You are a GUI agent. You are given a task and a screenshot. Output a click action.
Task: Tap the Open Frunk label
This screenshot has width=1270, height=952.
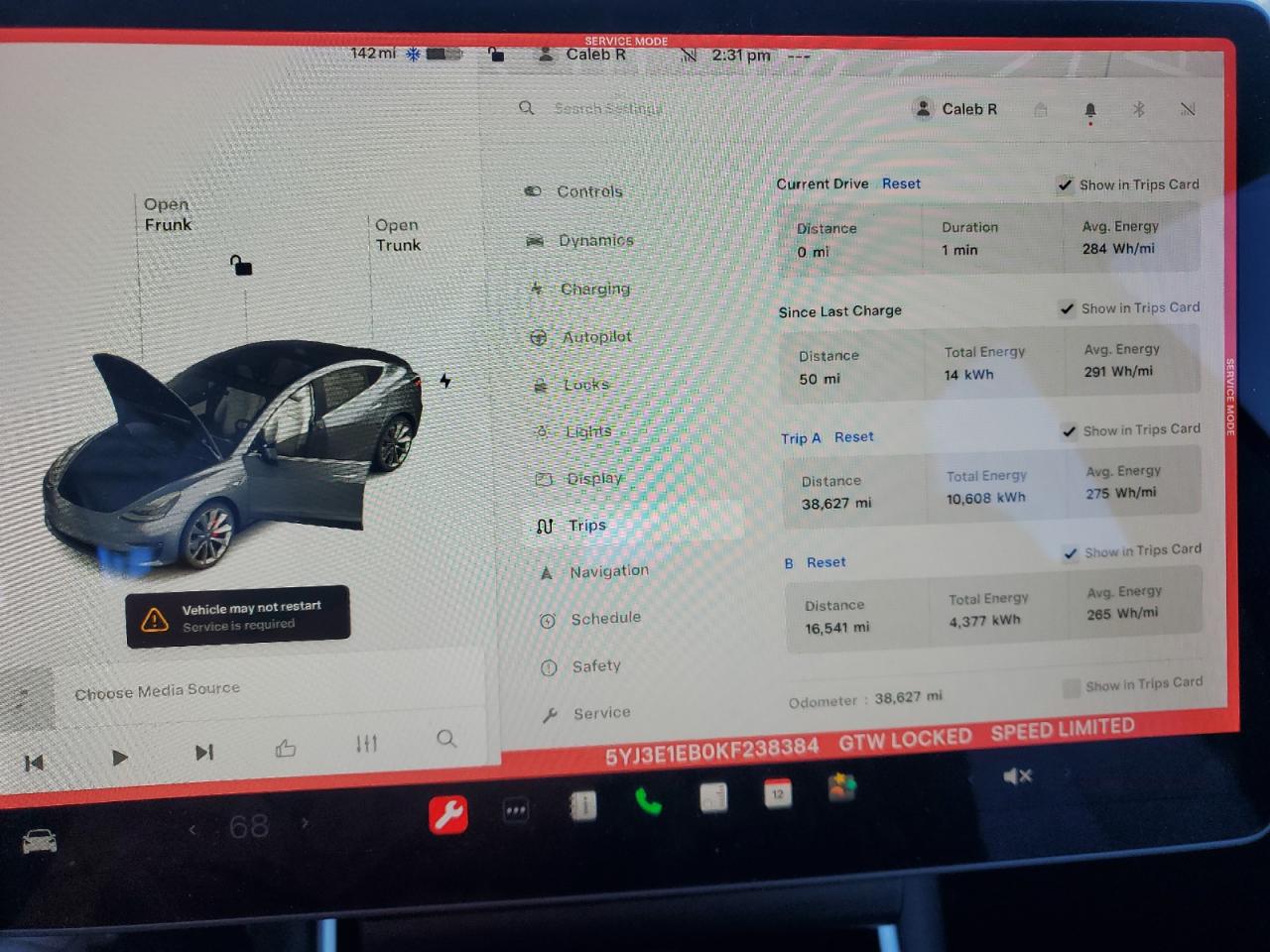[168, 214]
